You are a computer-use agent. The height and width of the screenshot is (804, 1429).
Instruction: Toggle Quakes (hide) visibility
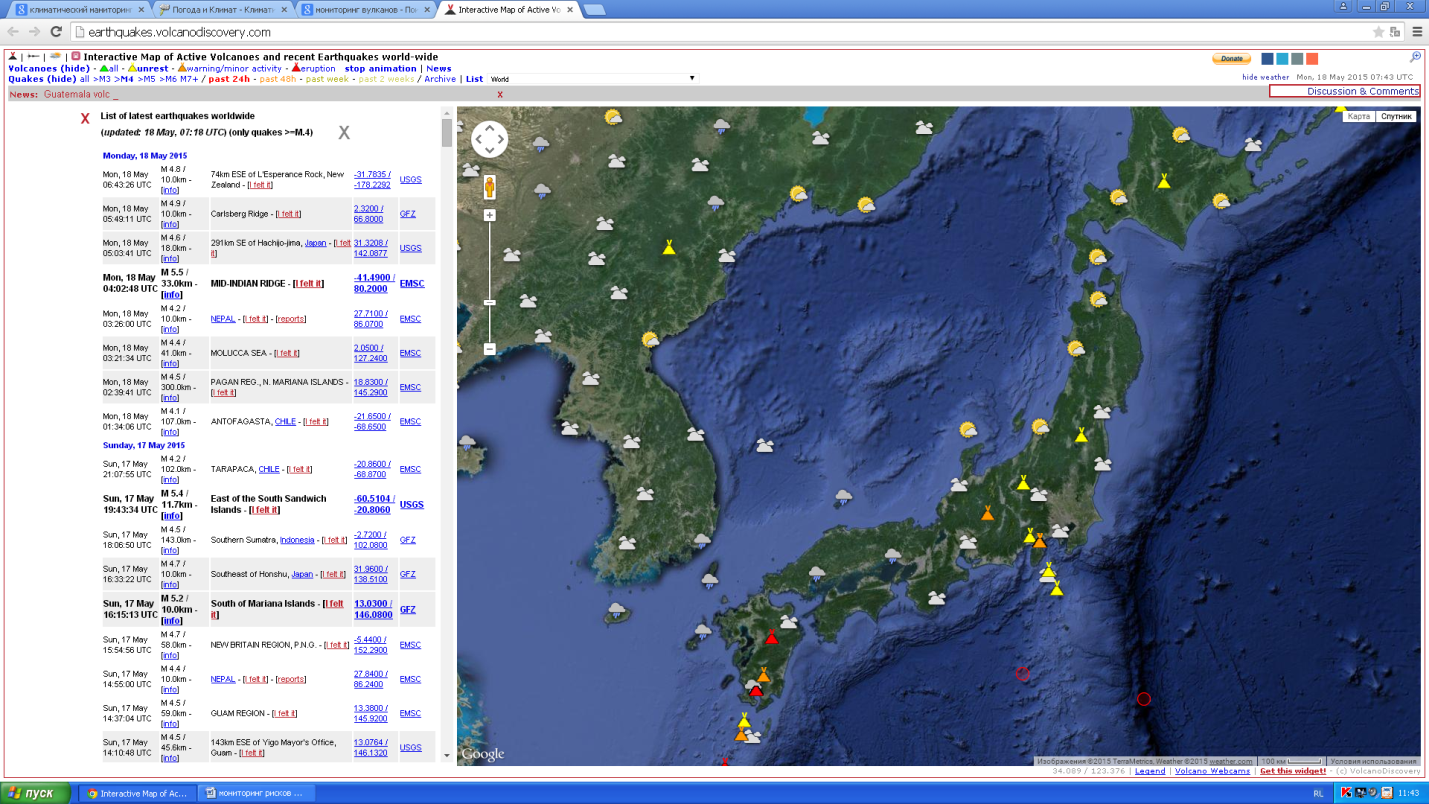(x=42, y=79)
